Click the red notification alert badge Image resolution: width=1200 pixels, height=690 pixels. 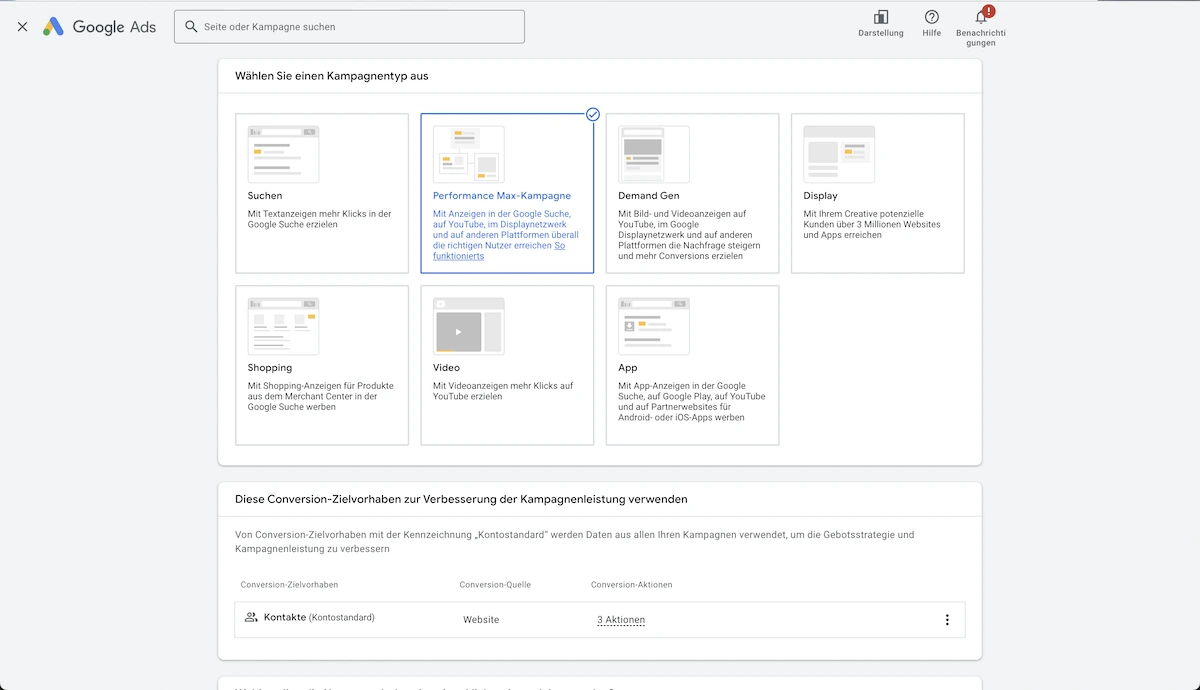tap(989, 11)
